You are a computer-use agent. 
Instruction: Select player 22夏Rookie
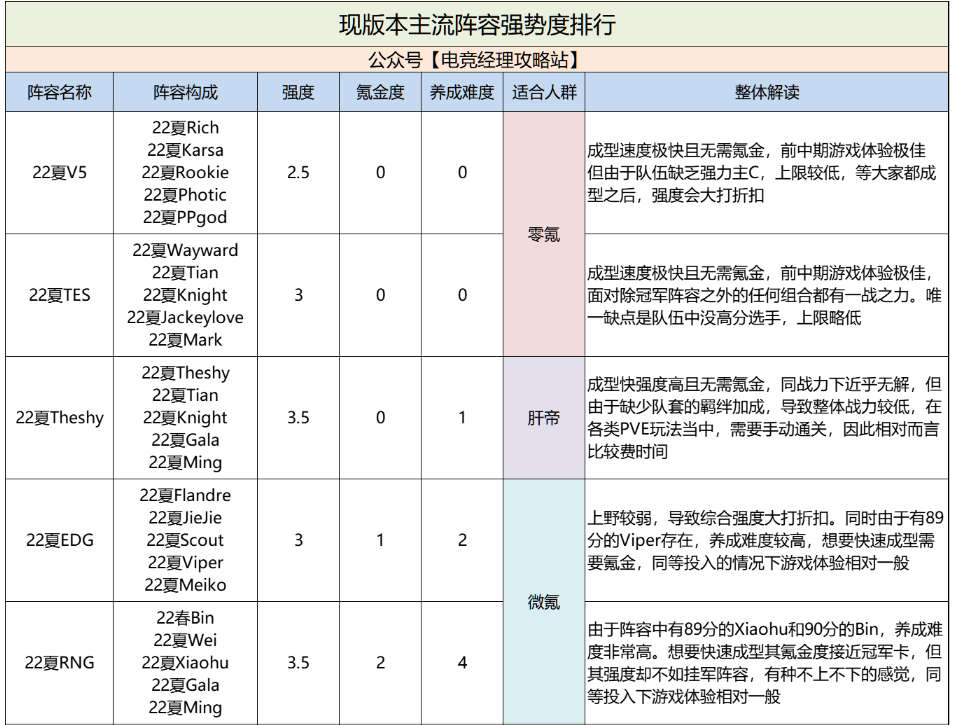click(185, 172)
